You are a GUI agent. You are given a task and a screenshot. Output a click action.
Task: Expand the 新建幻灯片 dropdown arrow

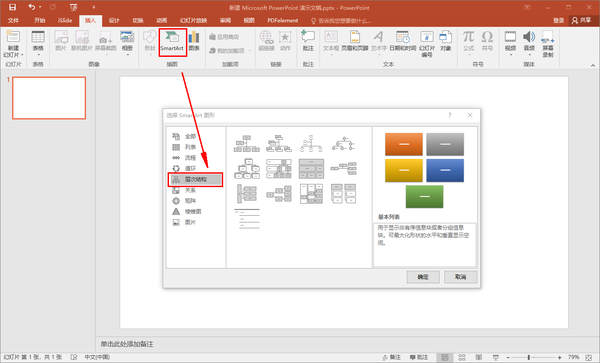pos(22,55)
